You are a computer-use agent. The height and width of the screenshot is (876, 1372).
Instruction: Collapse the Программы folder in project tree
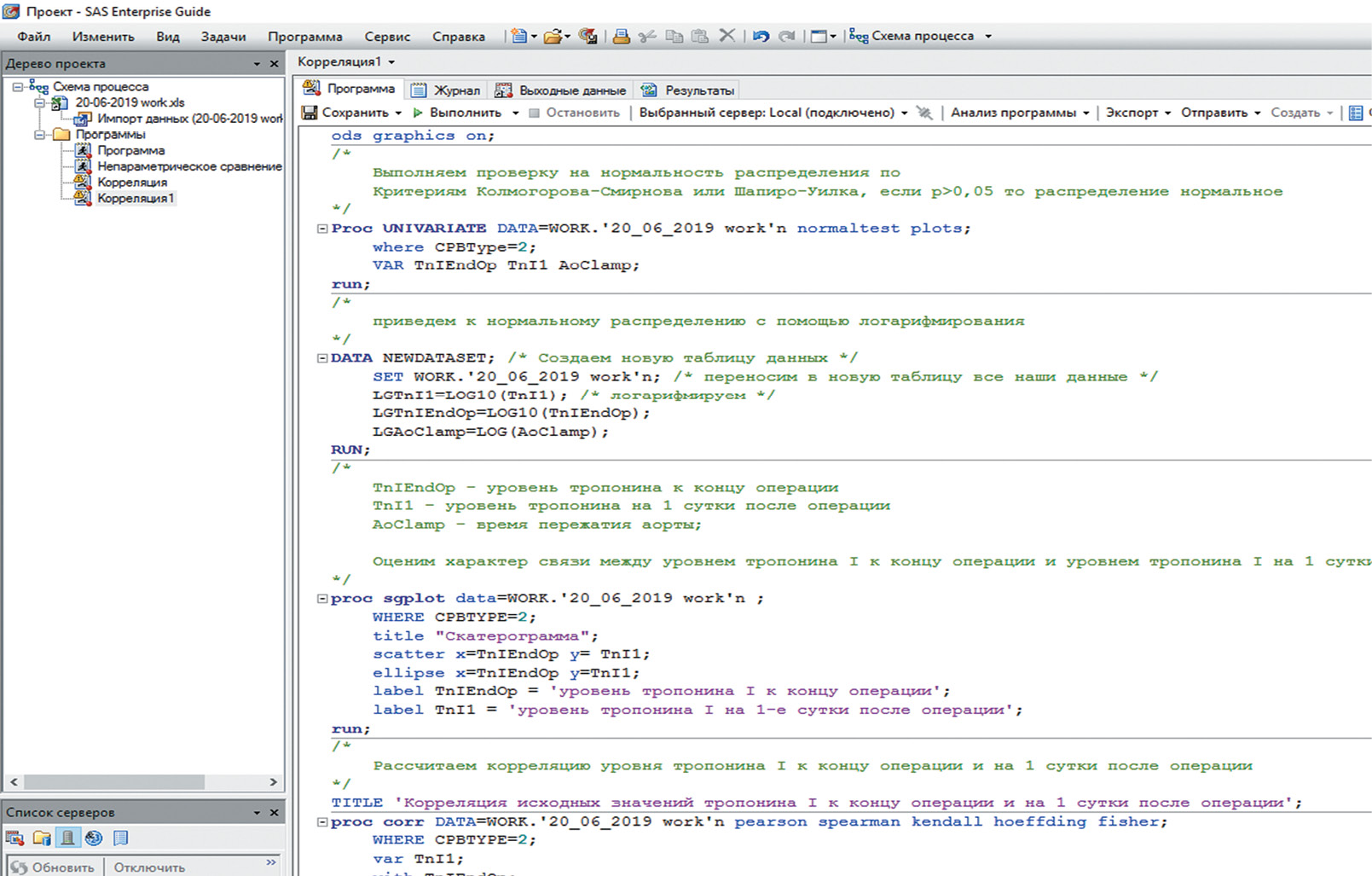click(x=39, y=135)
